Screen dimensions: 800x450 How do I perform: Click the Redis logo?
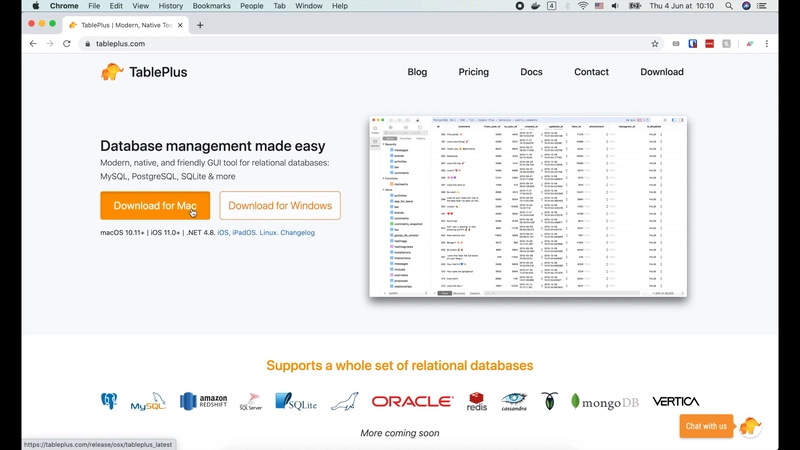(x=477, y=402)
